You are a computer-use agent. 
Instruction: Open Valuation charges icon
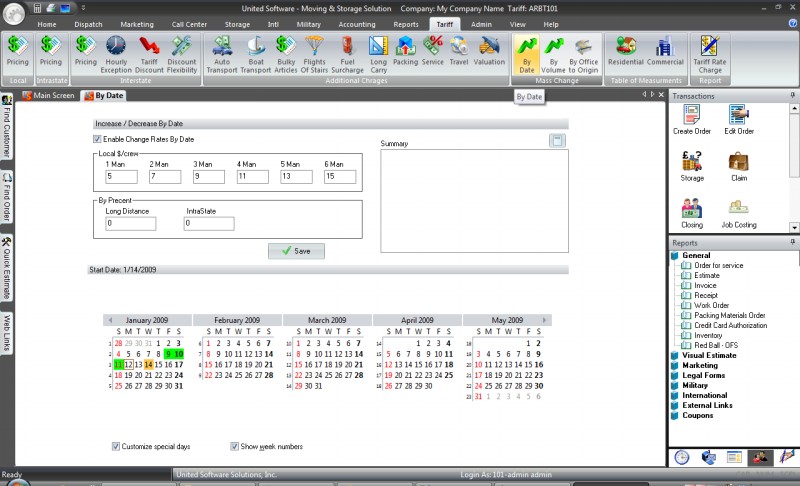[x=489, y=51]
